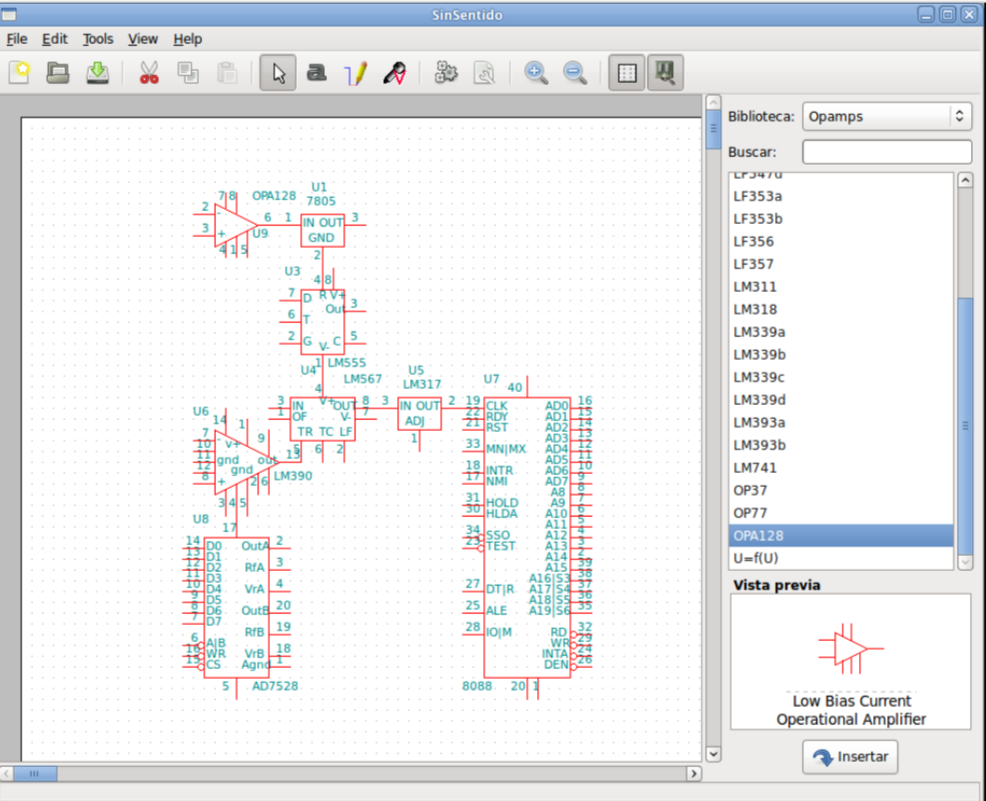Image resolution: width=986 pixels, height=801 pixels.
Task: Select LF356 in the list
Action: (841, 241)
